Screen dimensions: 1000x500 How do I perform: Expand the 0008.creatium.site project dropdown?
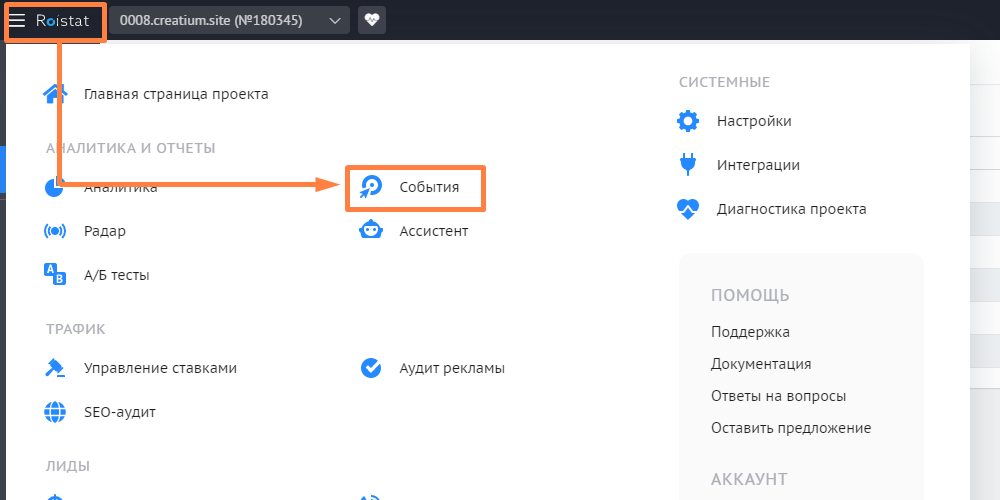pyautogui.click(x=230, y=20)
